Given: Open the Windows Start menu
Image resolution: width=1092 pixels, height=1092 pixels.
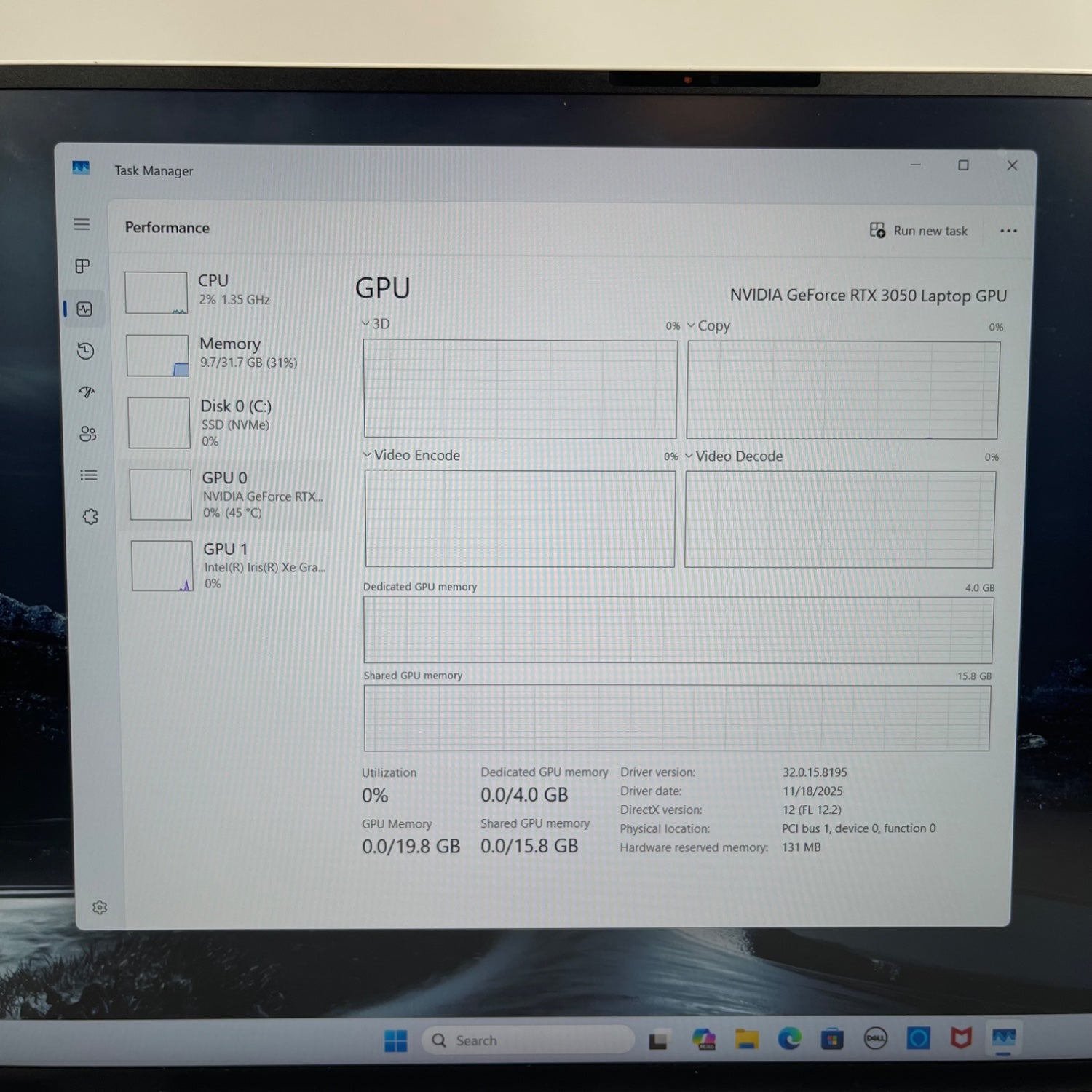Looking at the screenshot, I should [x=396, y=1041].
